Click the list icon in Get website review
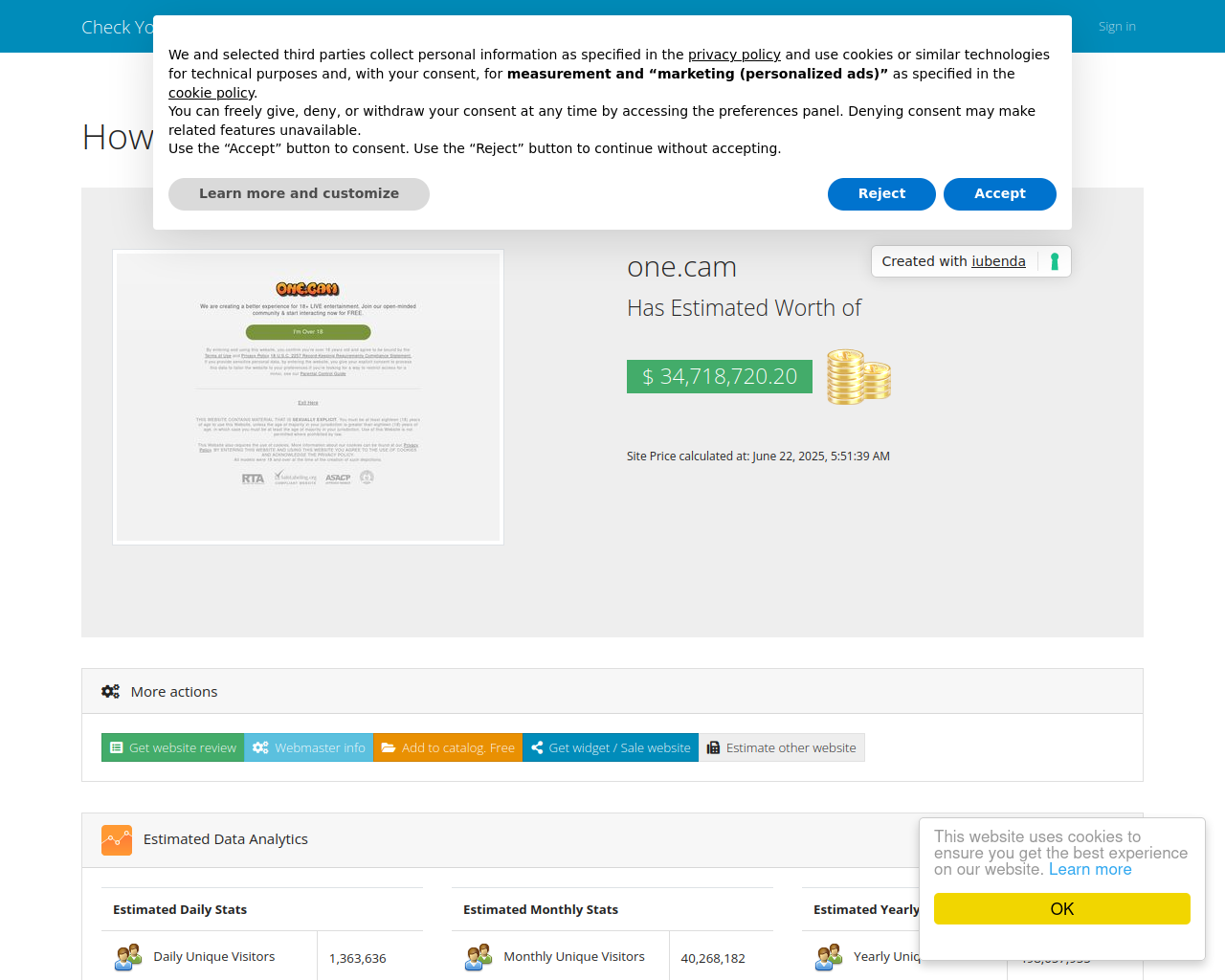 tap(117, 747)
